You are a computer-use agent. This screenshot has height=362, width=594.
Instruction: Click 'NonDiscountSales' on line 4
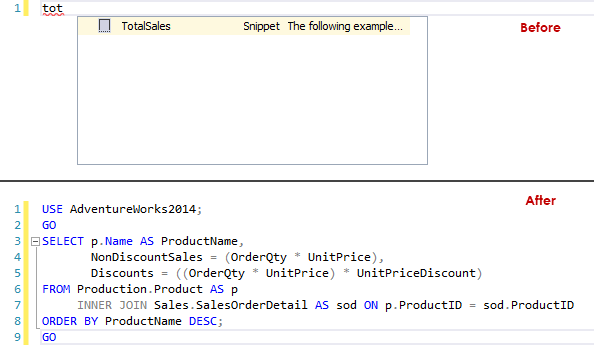point(147,257)
